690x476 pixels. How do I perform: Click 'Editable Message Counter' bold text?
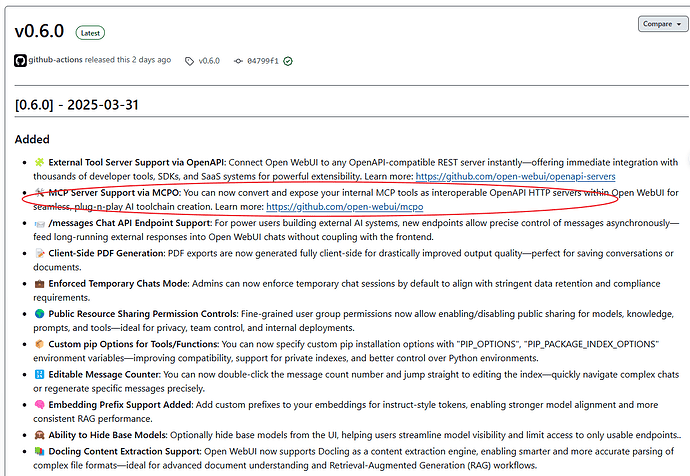(x=105, y=374)
